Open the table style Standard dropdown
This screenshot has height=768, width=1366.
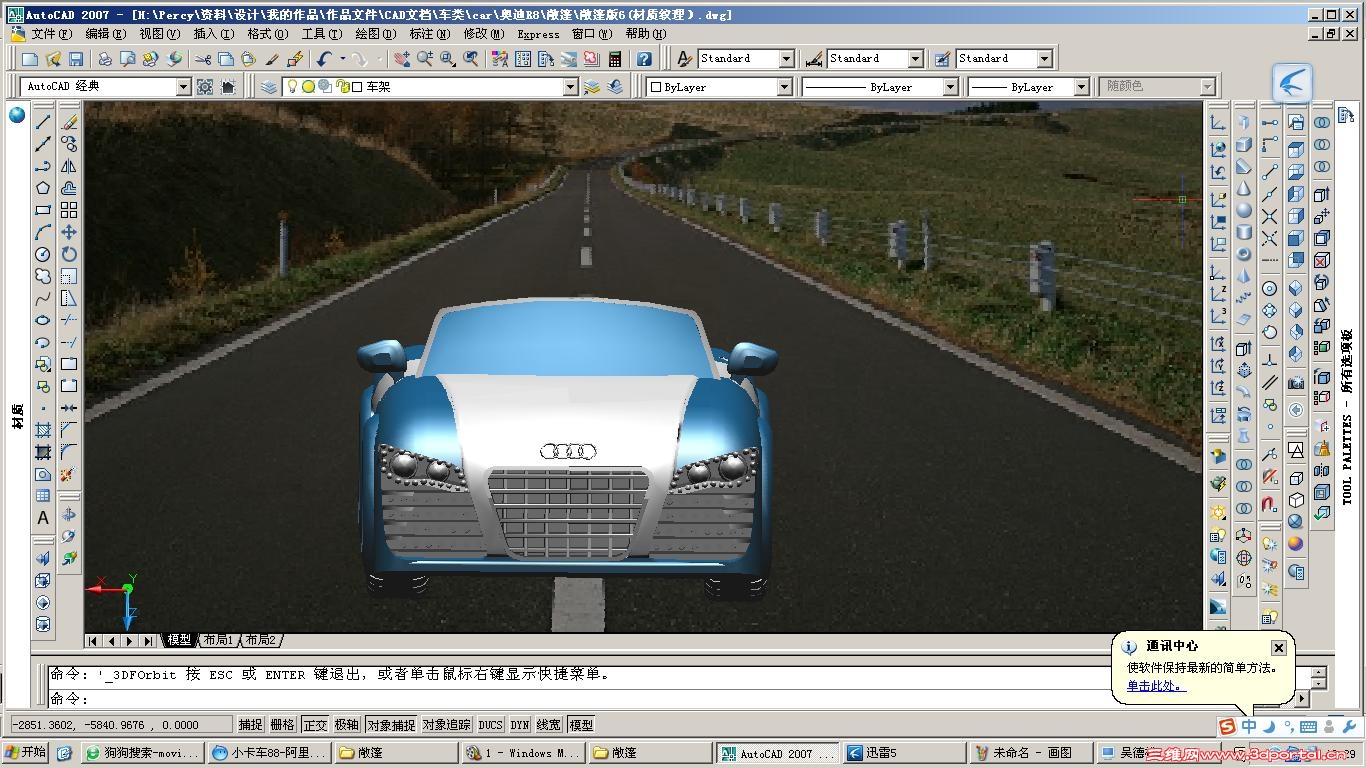point(1044,59)
